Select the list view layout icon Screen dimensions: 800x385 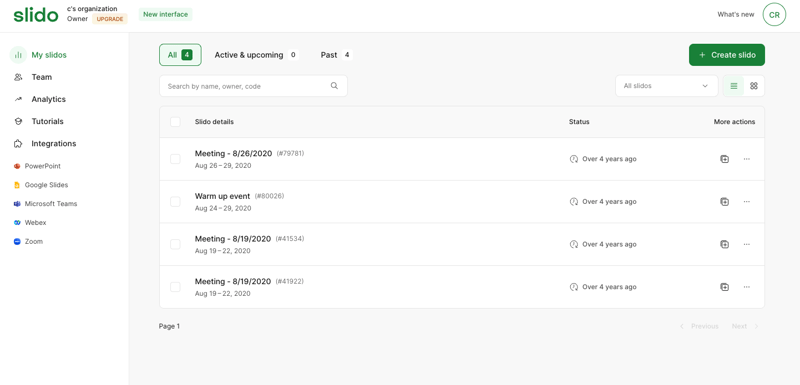point(734,86)
